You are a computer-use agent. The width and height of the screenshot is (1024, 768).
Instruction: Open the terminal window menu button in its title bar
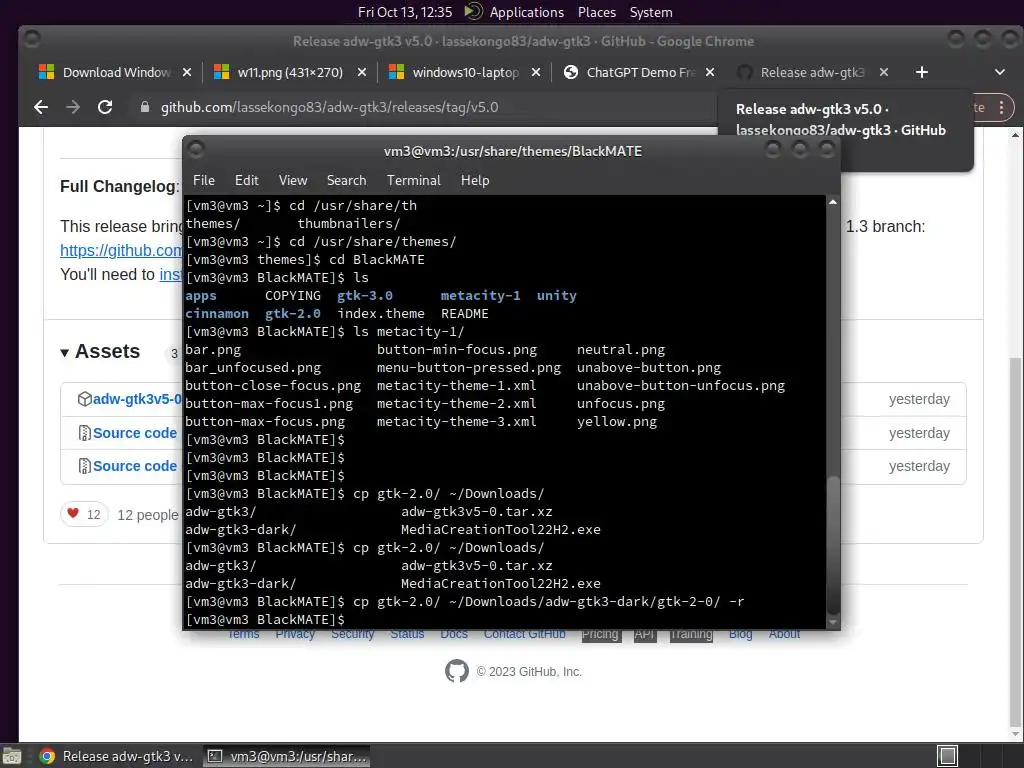point(196,150)
